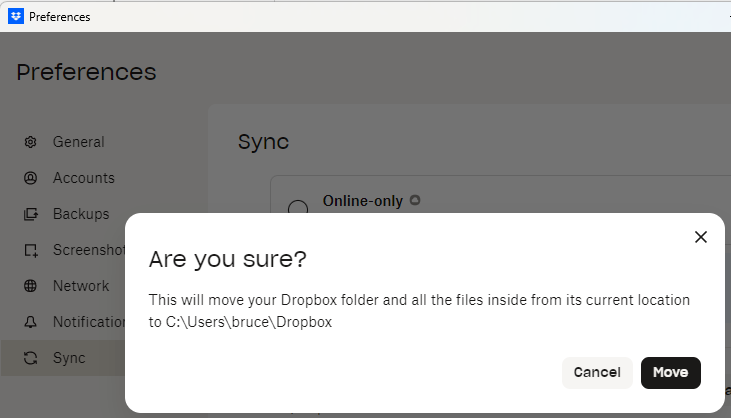Click the Preferences window title text
731x418 pixels.
coord(60,16)
